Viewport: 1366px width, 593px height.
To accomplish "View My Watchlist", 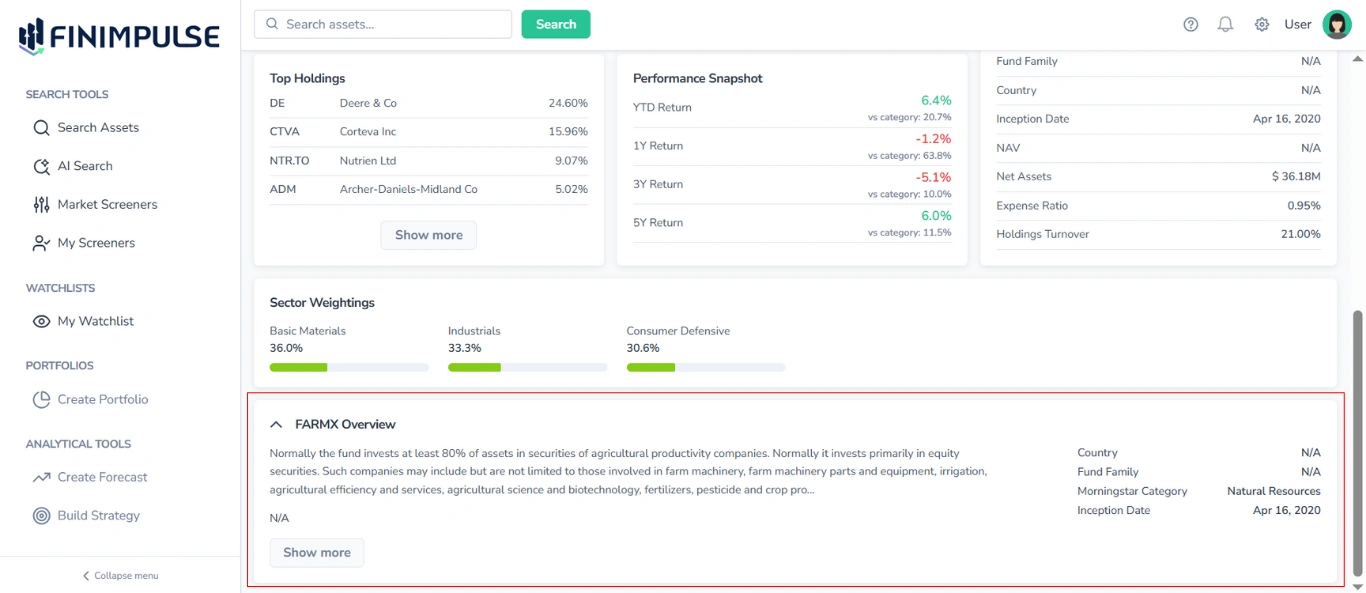I will [95, 321].
